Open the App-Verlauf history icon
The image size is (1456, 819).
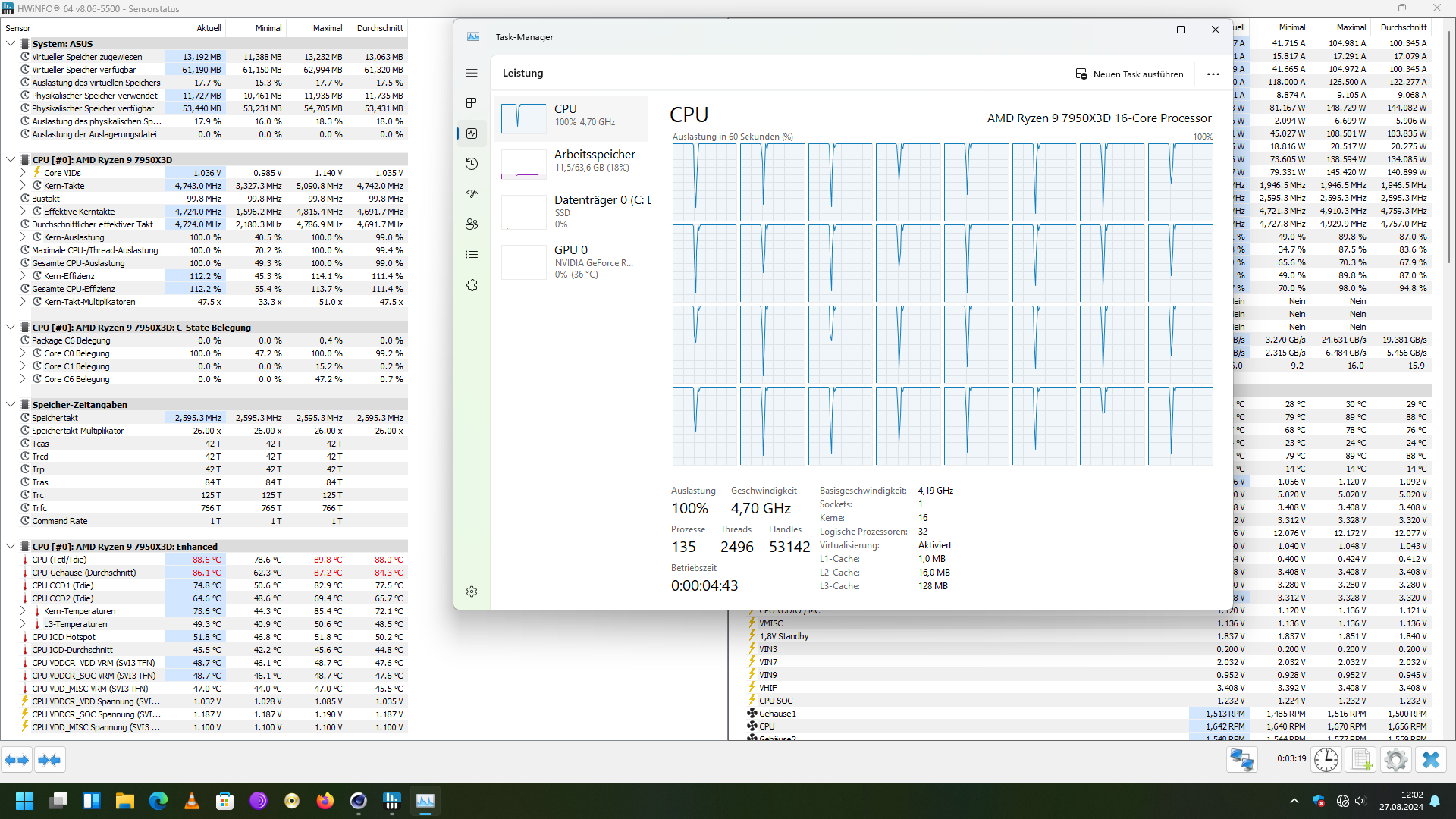(x=472, y=164)
